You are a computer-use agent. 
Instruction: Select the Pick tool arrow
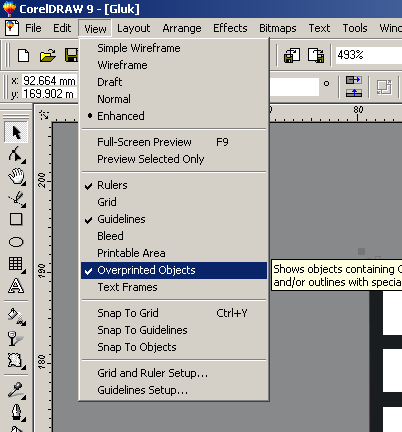coord(16,132)
